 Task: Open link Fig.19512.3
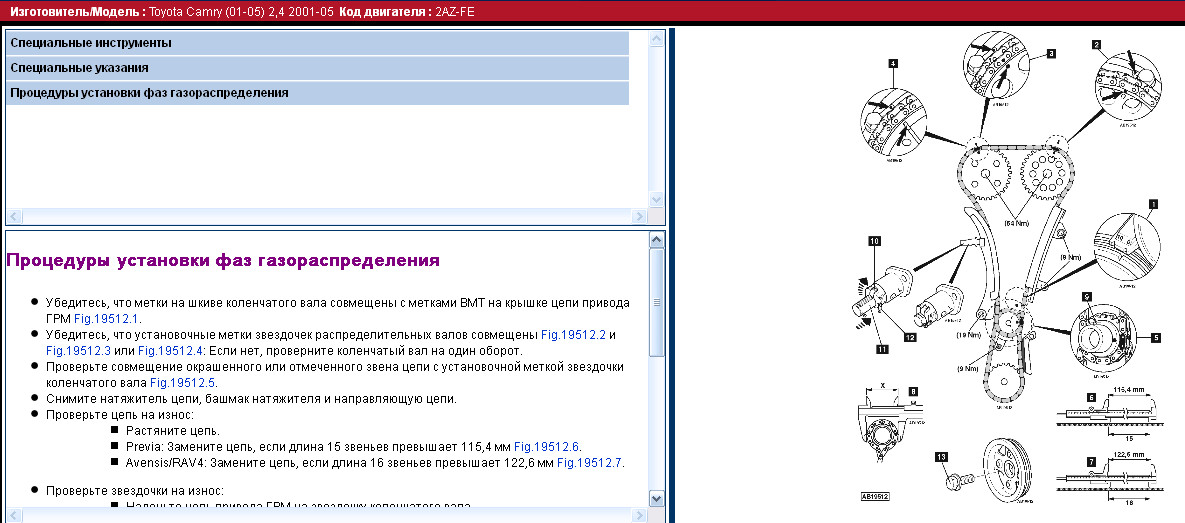pyautogui.click(x=79, y=351)
